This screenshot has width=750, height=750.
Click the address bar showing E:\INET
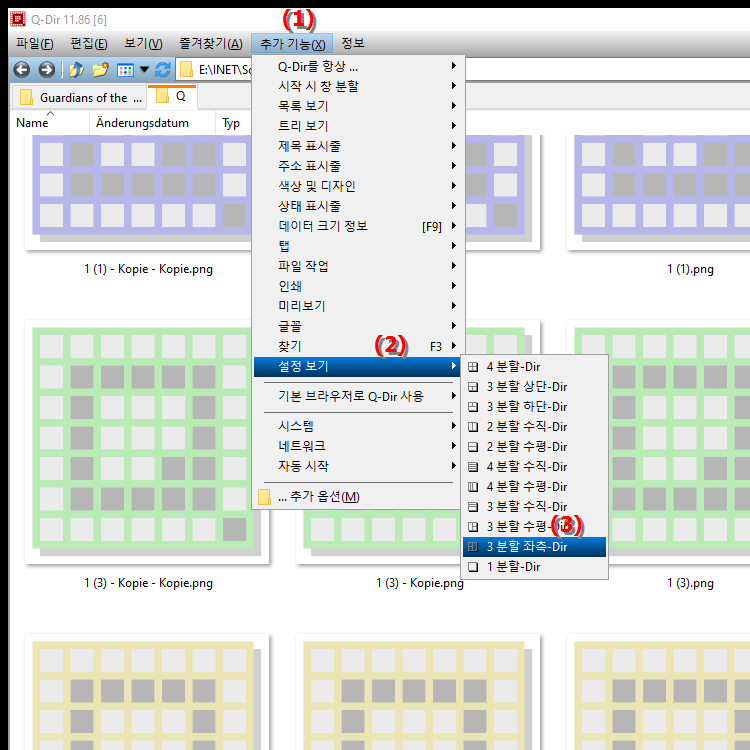coord(215,70)
